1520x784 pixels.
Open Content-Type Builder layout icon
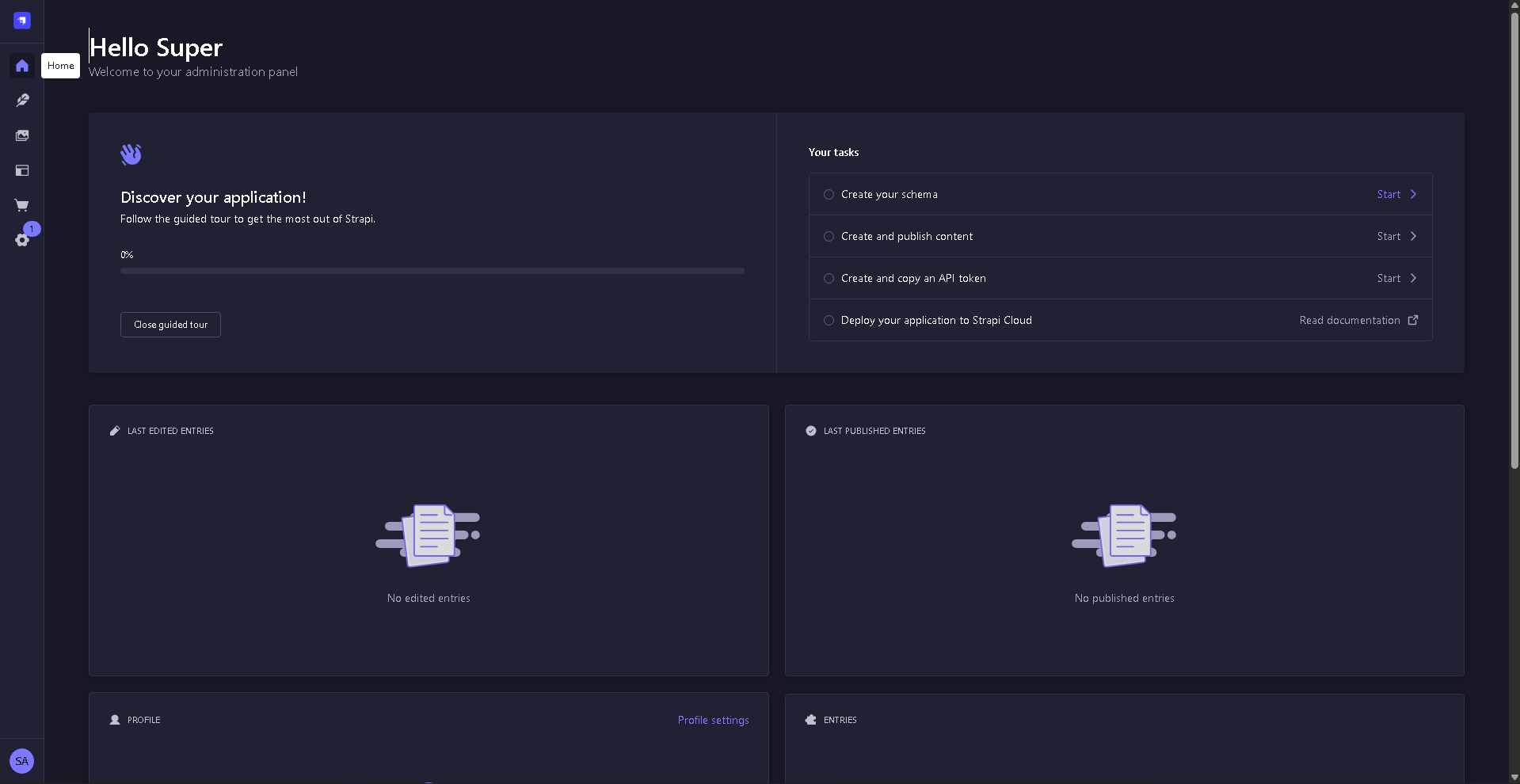point(22,170)
